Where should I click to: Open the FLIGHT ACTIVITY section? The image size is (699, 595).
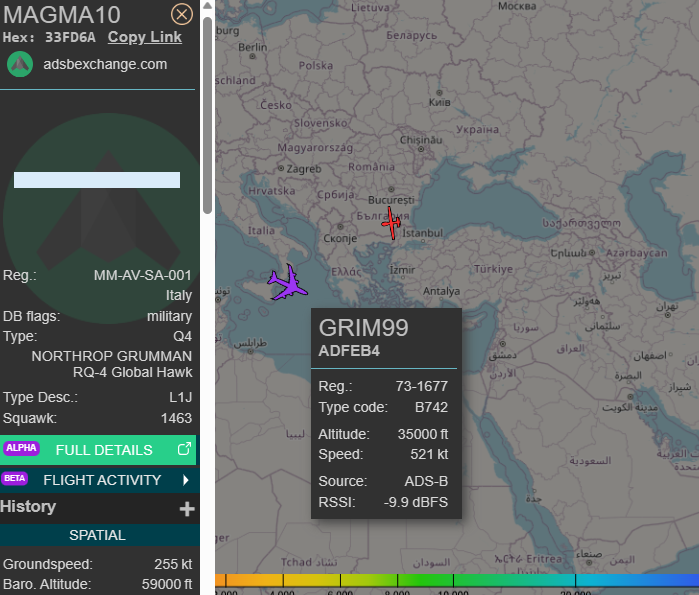(x=98, y=480)
